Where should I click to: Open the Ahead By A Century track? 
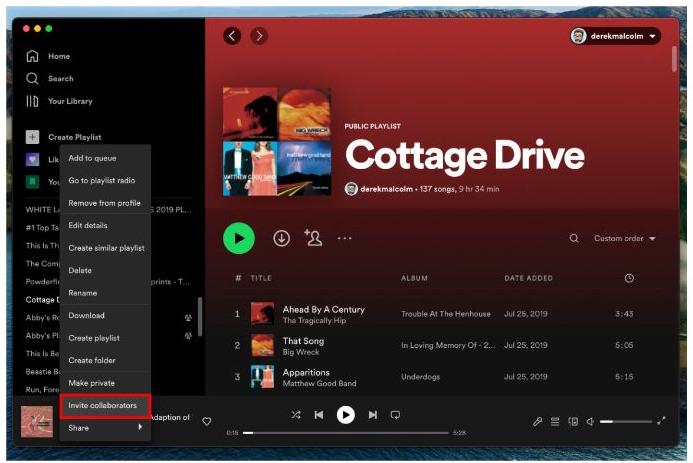tap(324, 309)
